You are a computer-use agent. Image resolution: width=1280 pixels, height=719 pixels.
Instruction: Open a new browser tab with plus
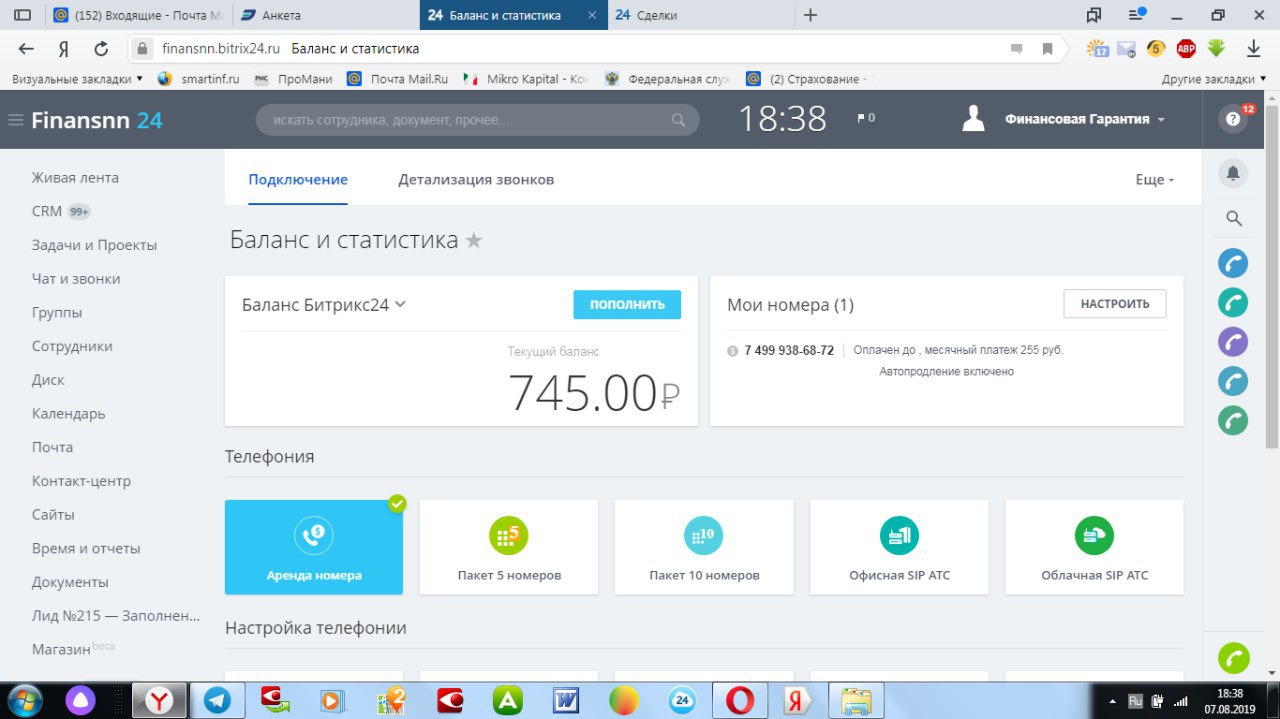click(x=810, y=15)
